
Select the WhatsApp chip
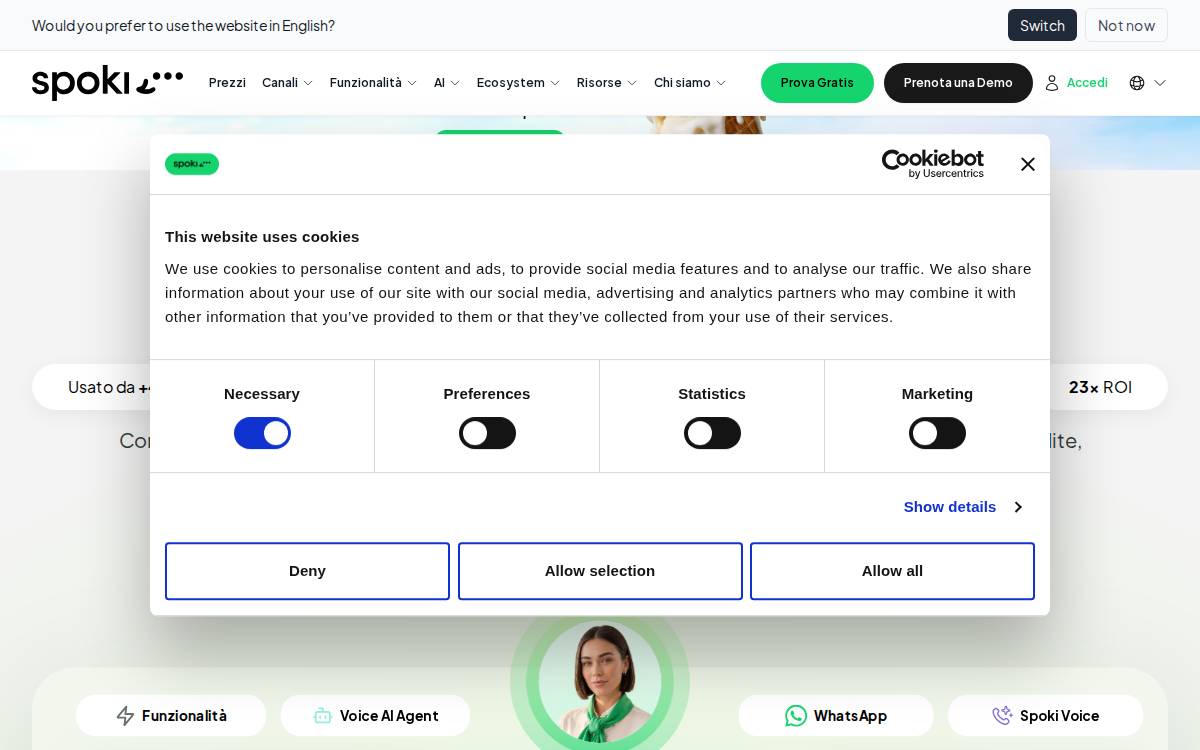[x=836, y=716]
